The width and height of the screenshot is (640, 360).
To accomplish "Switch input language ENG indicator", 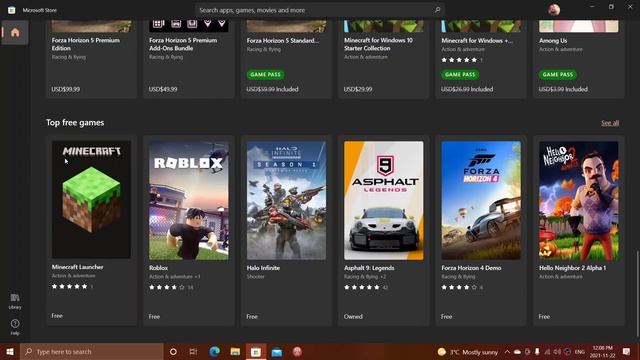I will coord(580,352).
